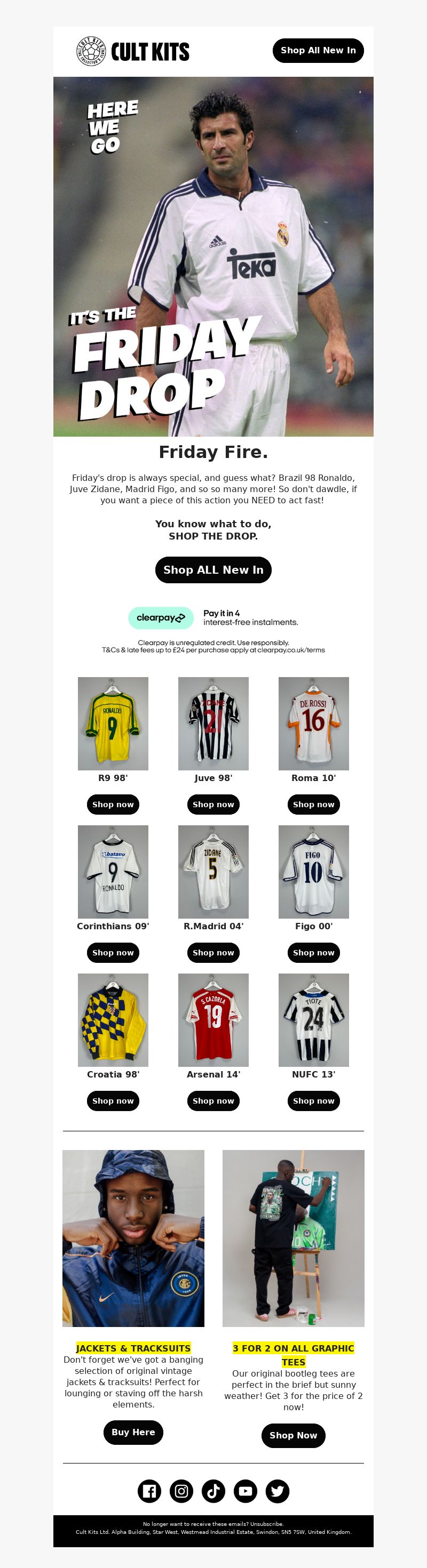Open the JACKETS & TRACKSUITS highlighted heading

pyautogui.click(x=133, y=1348)
